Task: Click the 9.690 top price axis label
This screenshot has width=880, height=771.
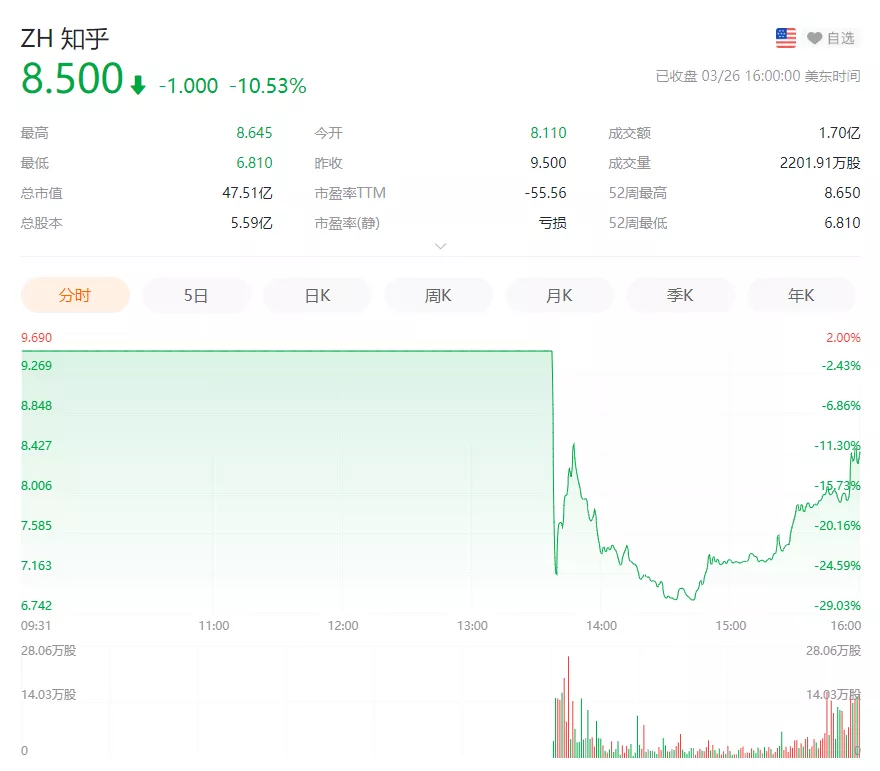Action: (36, 338)
